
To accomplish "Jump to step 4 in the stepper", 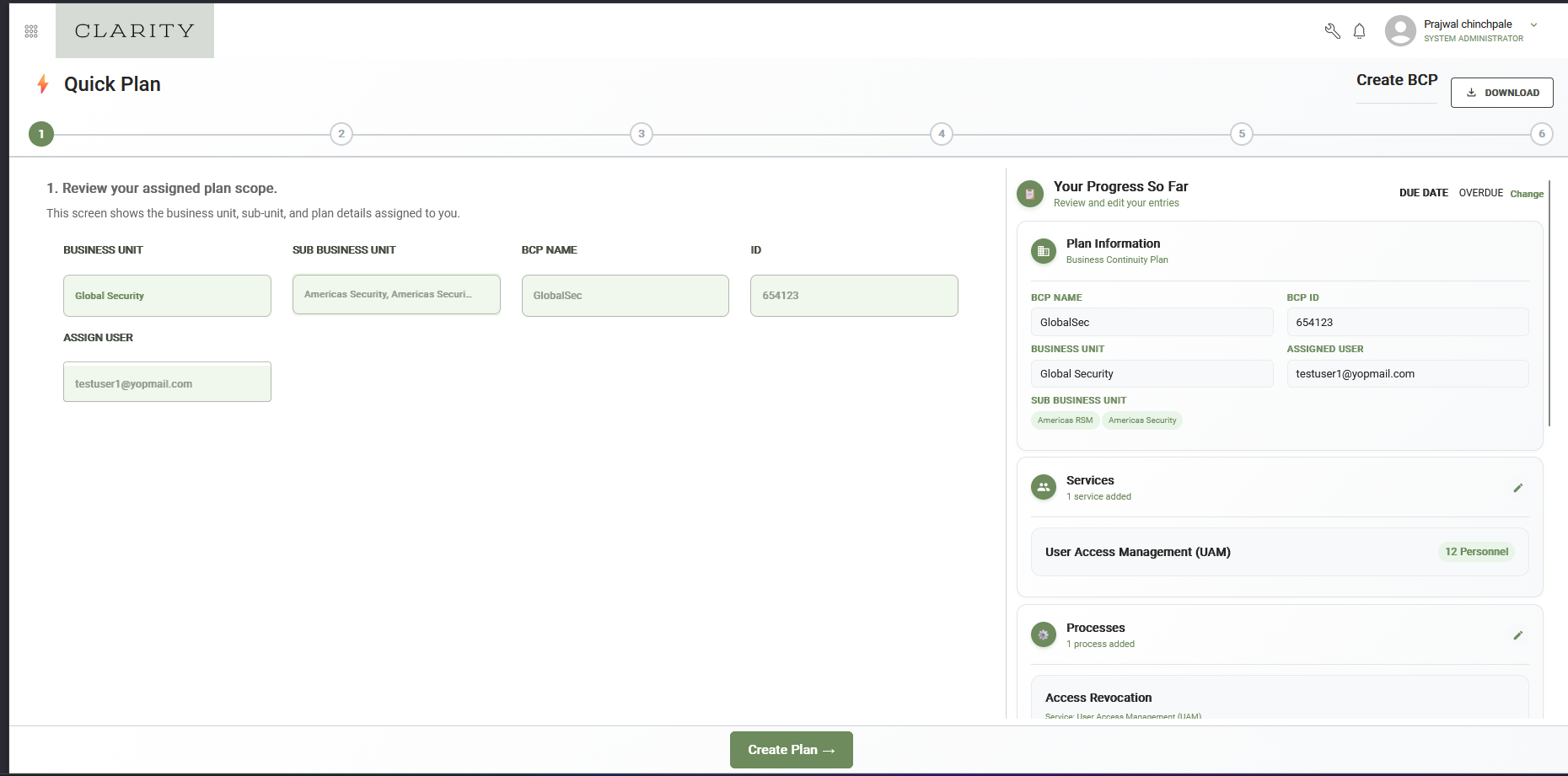I will coord(942,134).
